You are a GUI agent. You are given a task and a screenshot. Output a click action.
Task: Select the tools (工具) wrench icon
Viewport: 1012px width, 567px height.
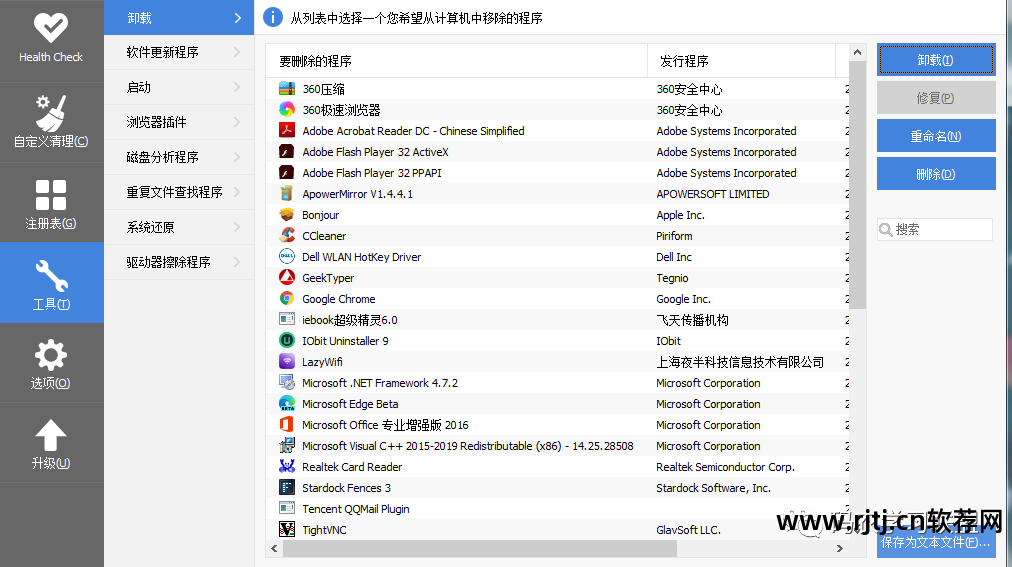coord(51,275)
